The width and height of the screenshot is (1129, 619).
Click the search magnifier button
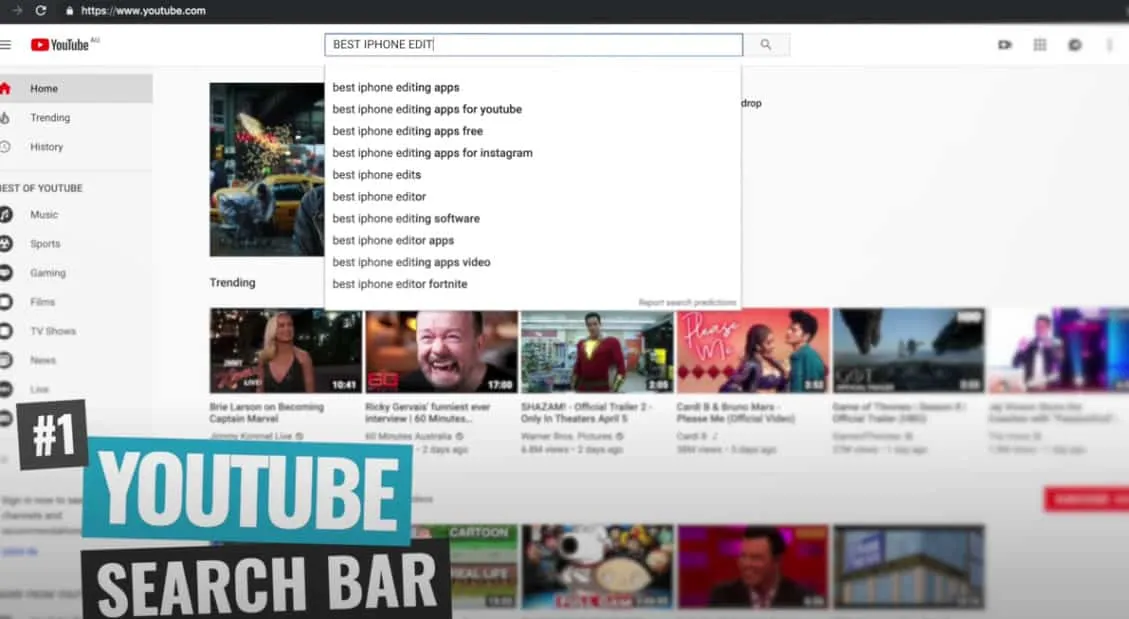point(766,45)
